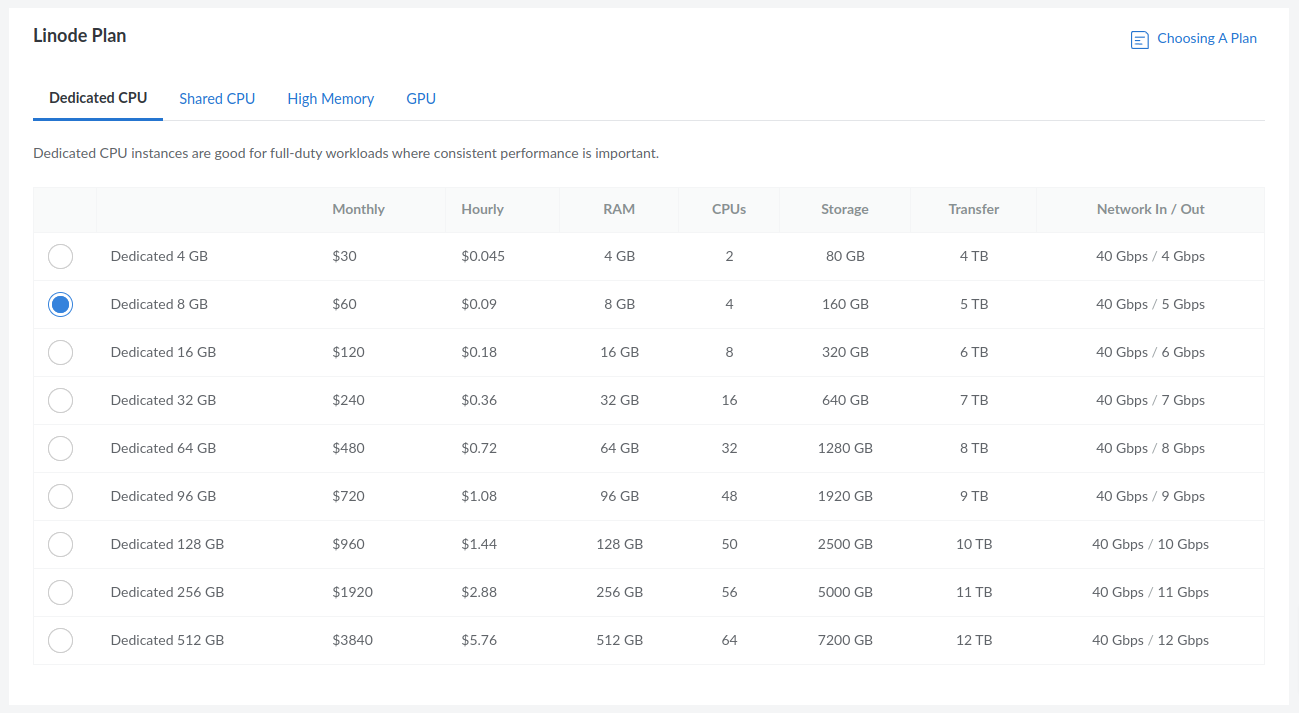
Task: Click the RAM column header
Action: pos(619,209)
